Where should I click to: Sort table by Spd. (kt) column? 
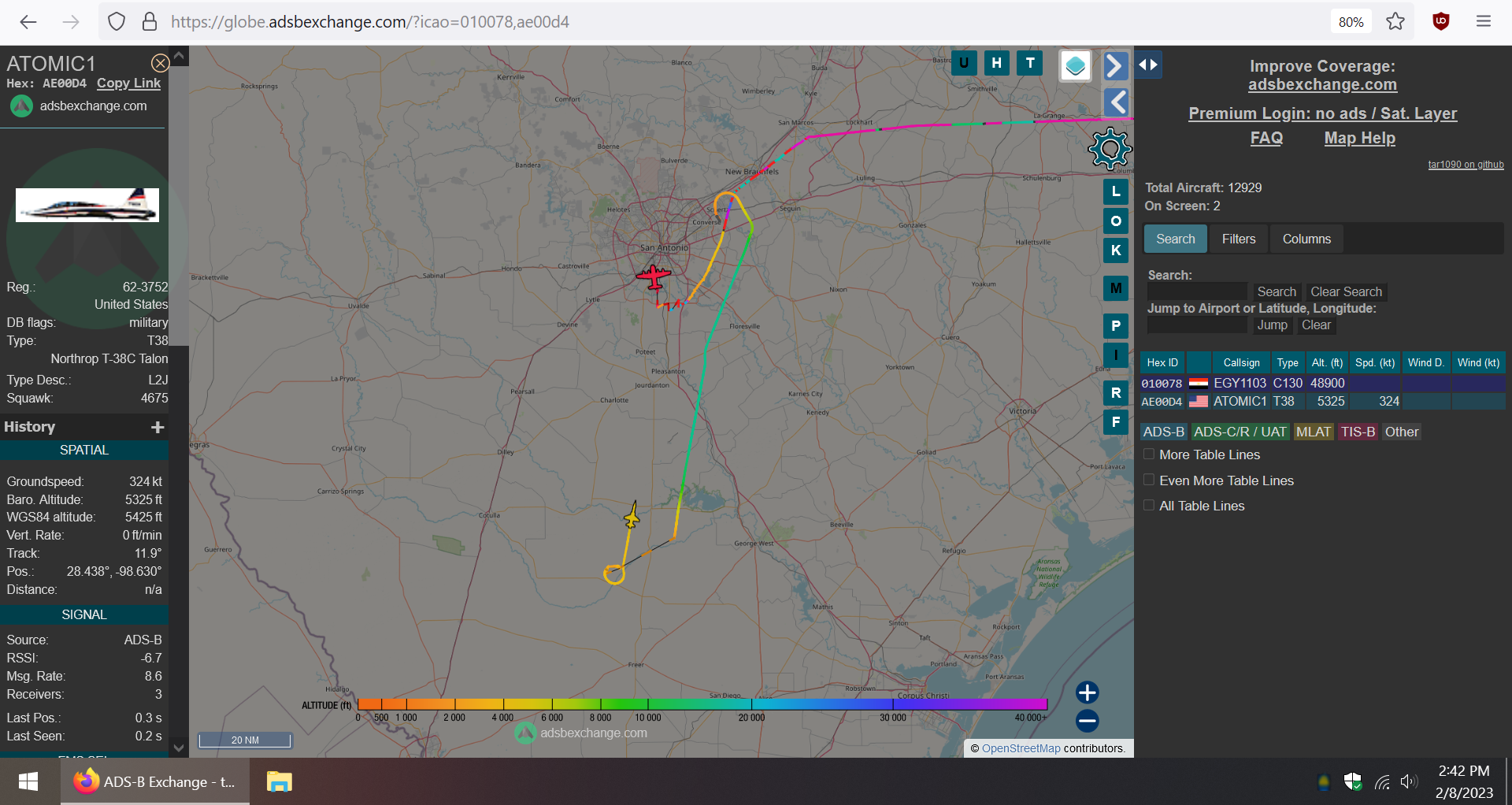[1375, 362]
